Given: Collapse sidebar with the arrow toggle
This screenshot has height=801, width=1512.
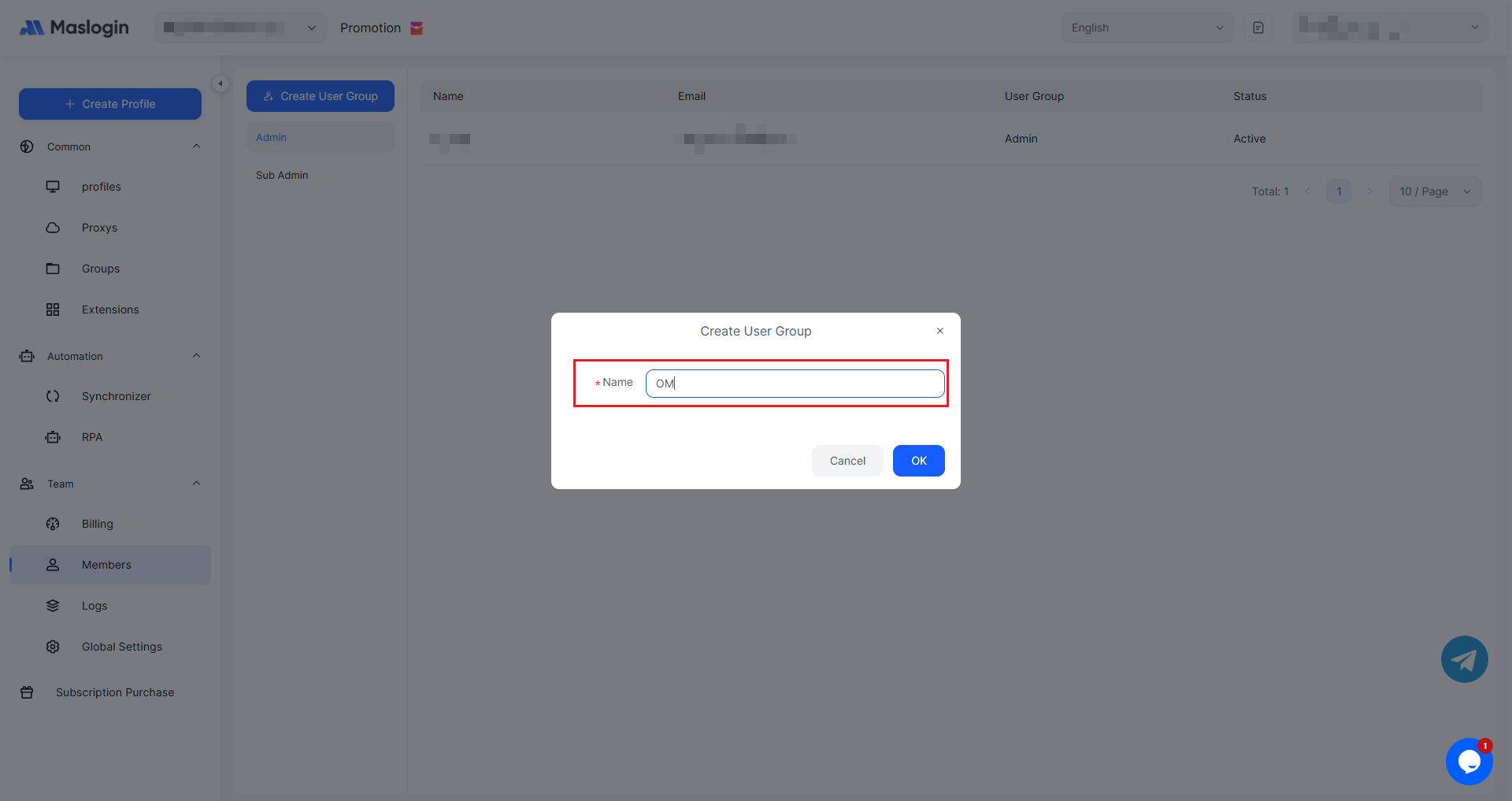Looking at the screenshot, I should pos(220,83).
